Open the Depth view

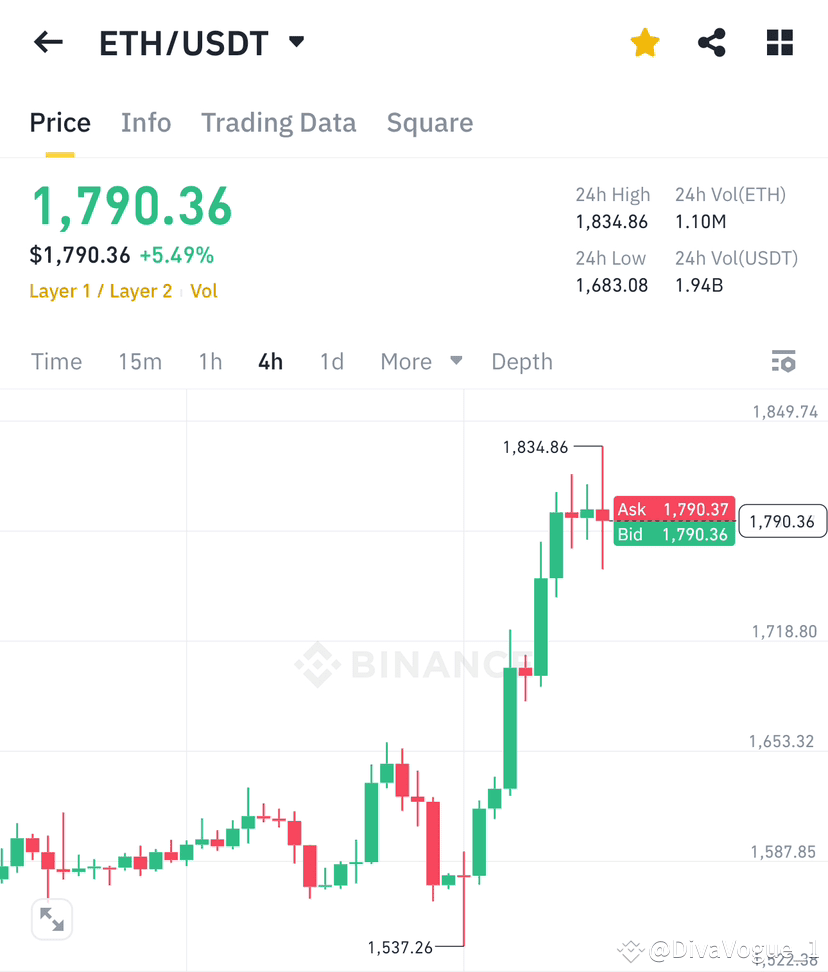coord(521,361)
